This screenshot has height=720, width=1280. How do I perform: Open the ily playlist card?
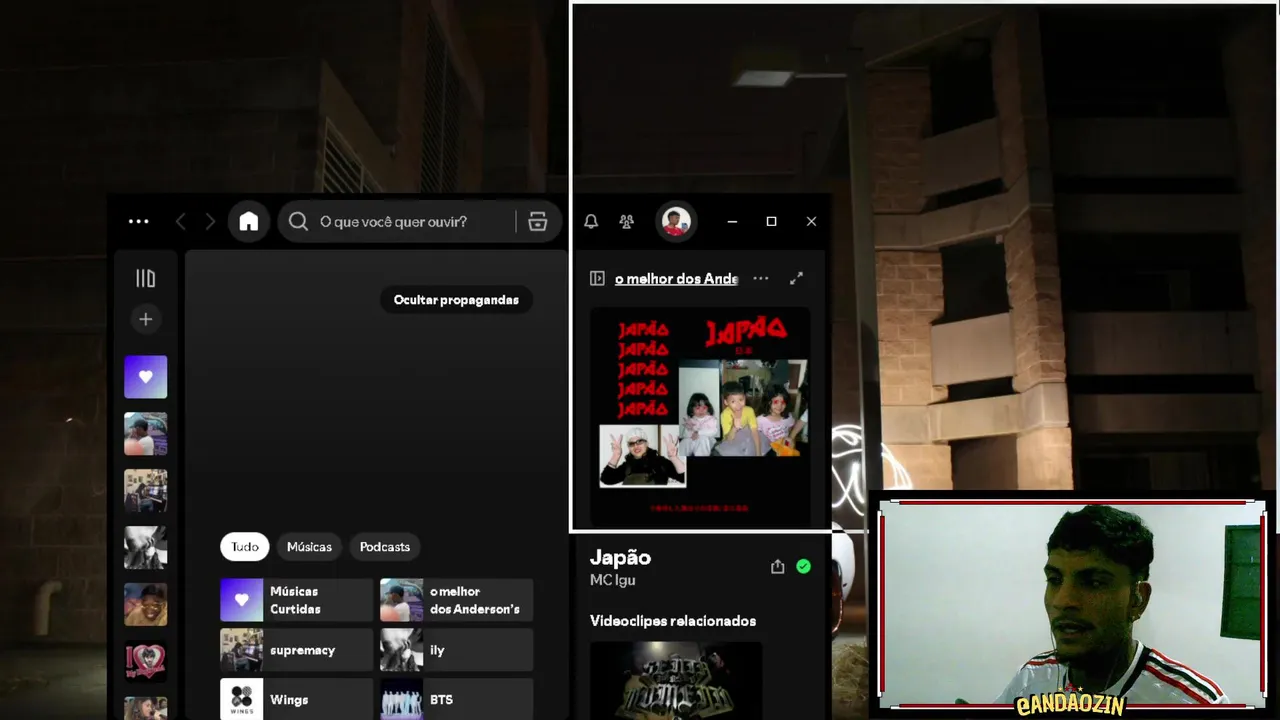pyautogui.click(x=456, y=650)
